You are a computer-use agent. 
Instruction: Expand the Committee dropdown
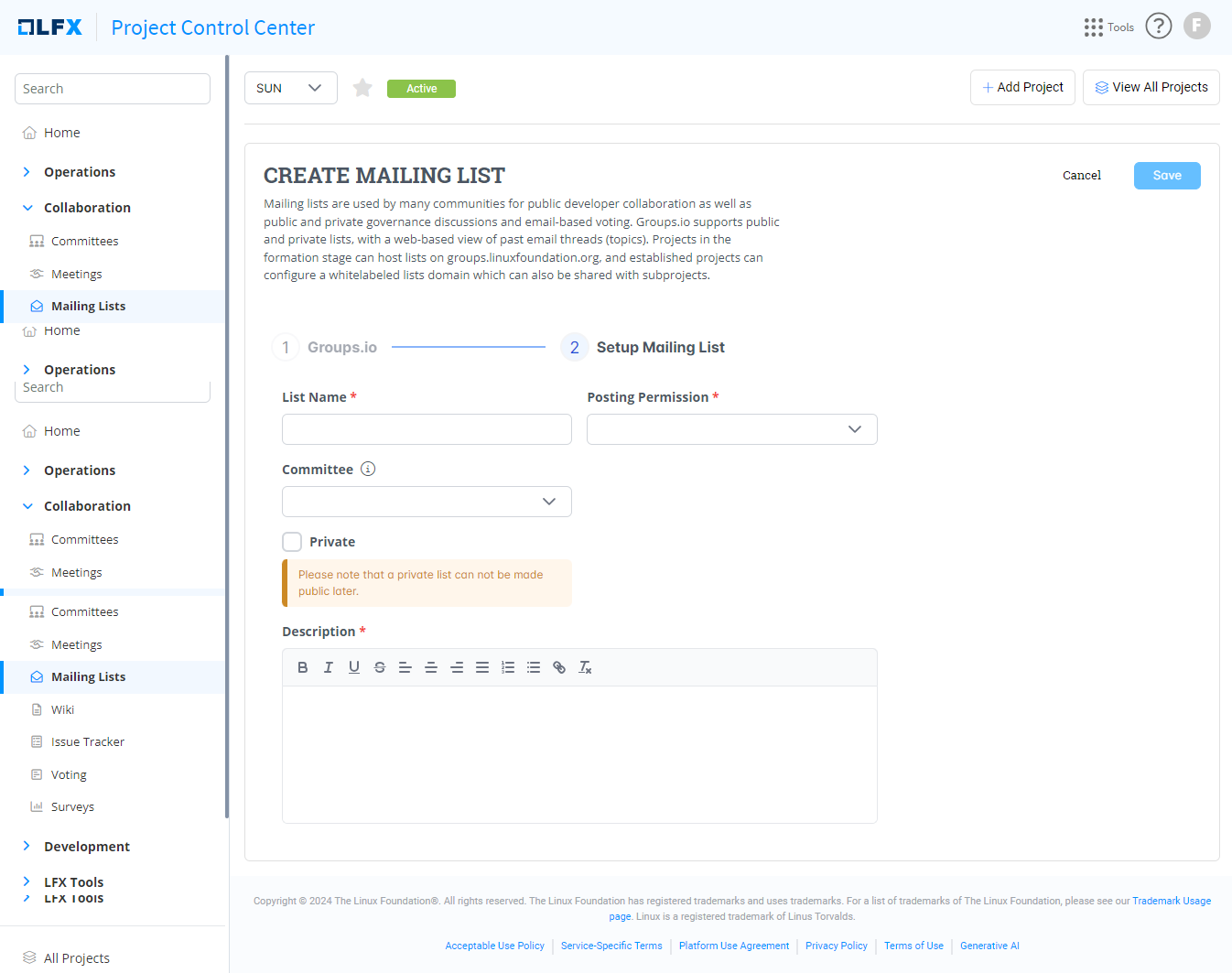[x=427, y=502]
